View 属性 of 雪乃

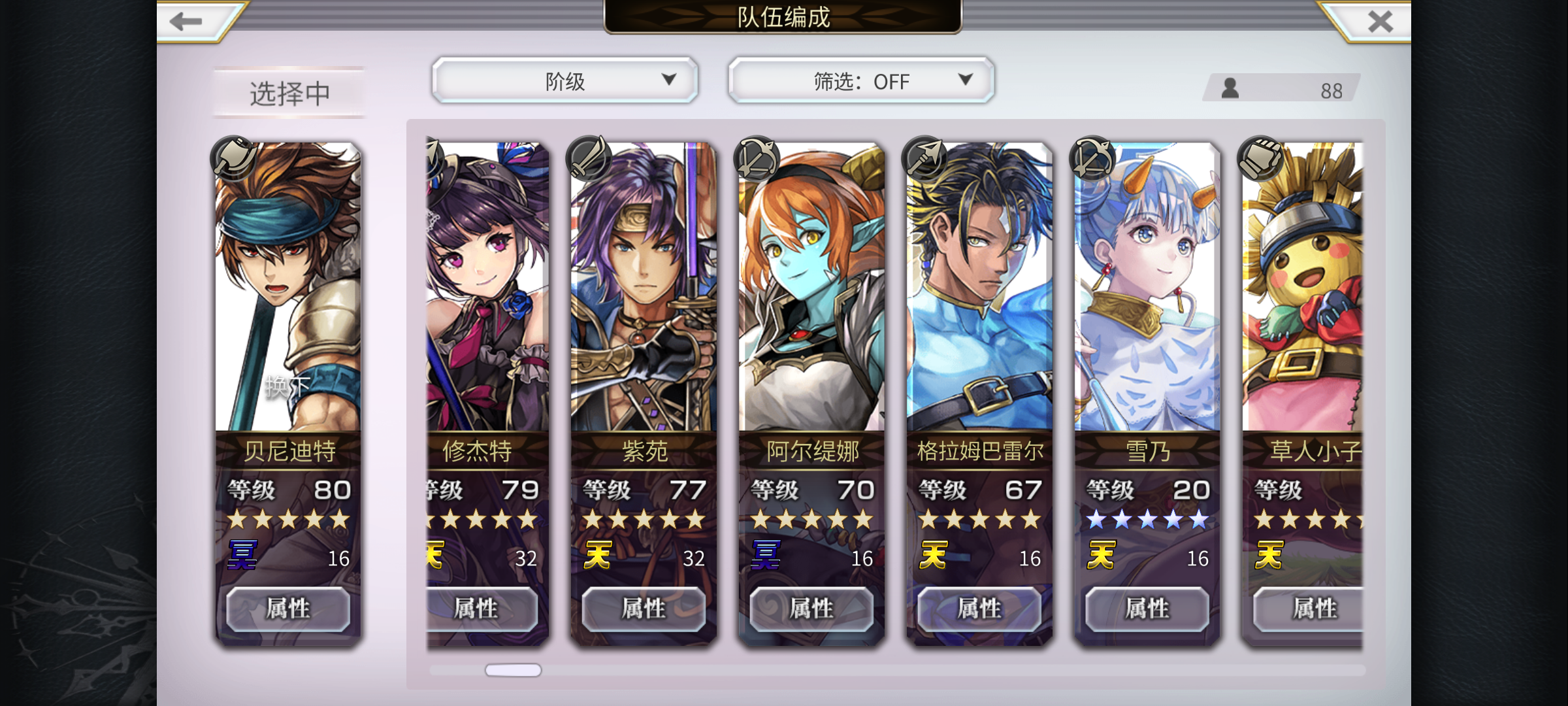pos(1147,609)
